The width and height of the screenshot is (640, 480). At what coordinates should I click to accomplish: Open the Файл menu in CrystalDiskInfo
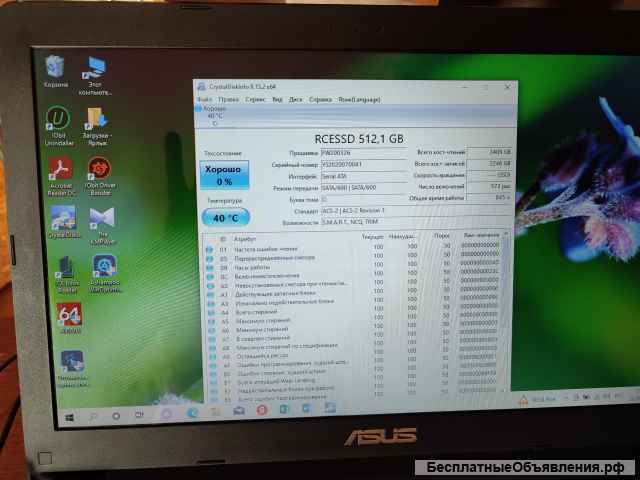pyautogui.click(x=204, y=99)
